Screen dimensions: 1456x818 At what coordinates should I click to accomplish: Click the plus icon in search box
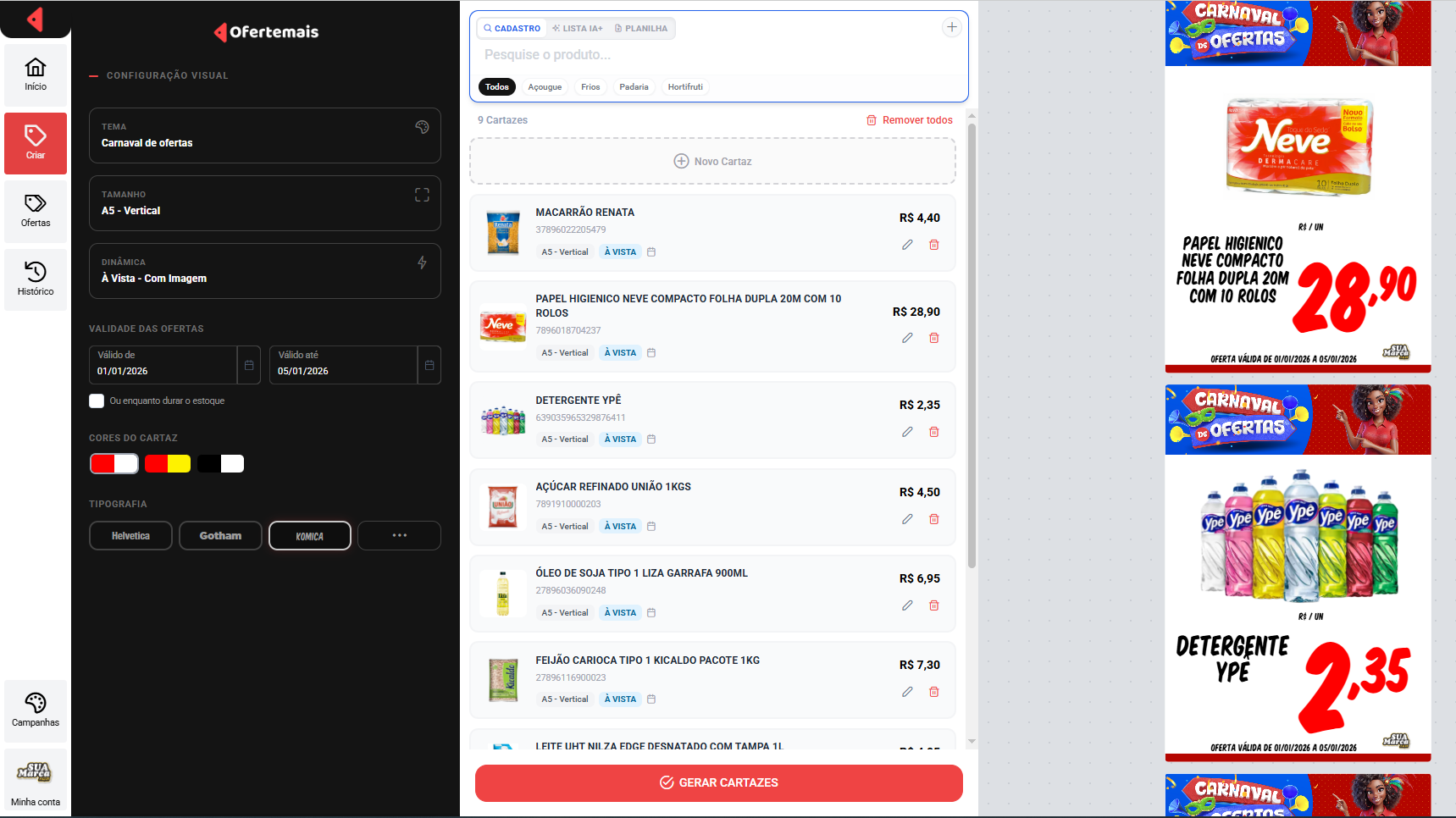click(x=952, y=27)
